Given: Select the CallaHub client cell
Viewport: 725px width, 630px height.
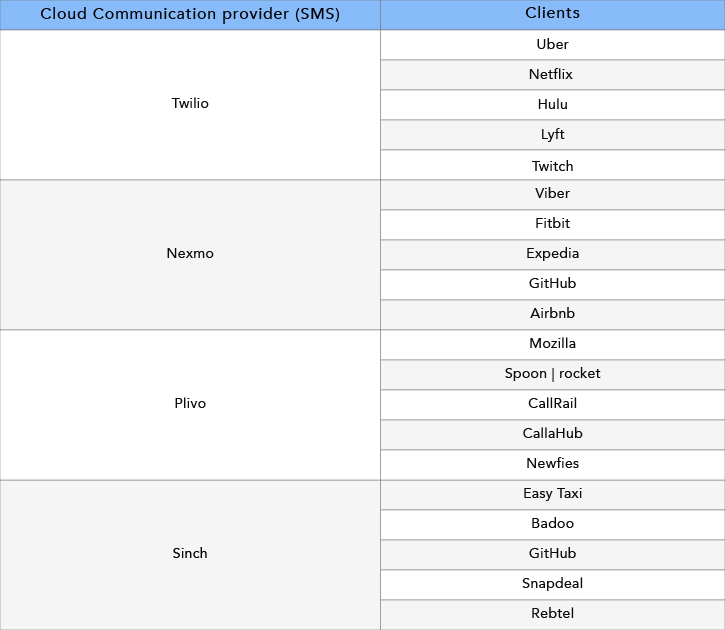Looking at the screenshot, I should [553, 435].
